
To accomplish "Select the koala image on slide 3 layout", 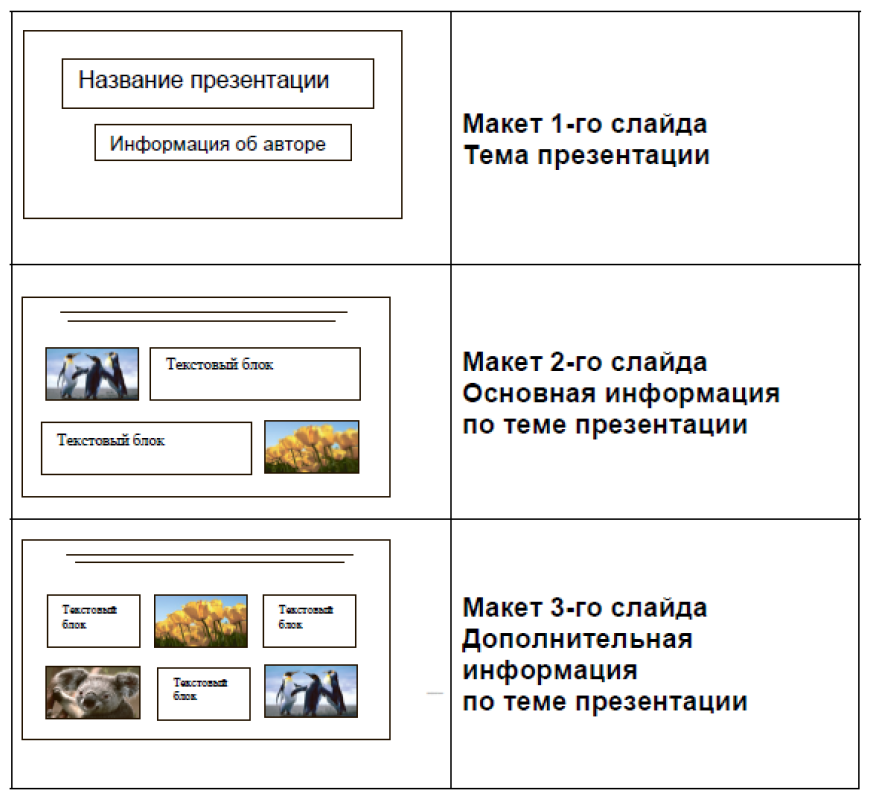I will pyautogui.click(x=93, y=692).
